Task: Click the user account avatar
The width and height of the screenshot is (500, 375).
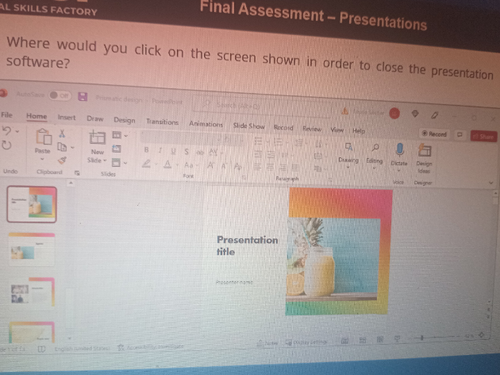Action: (x=395, y=113)
